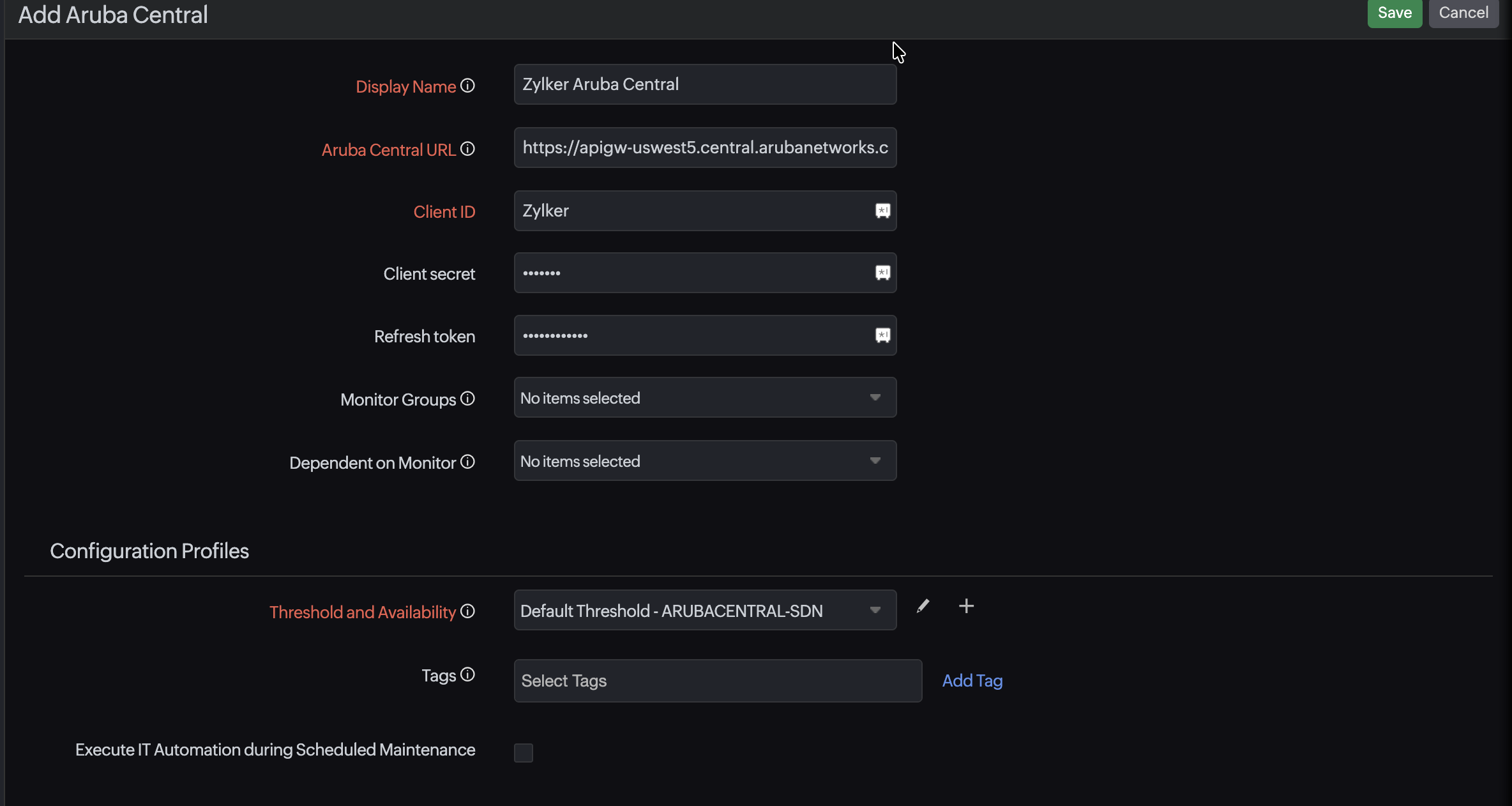Click the Dependent on Monitor info icon
The height and width of the screenshot is (806, 1512).
[x=467, y=462]
